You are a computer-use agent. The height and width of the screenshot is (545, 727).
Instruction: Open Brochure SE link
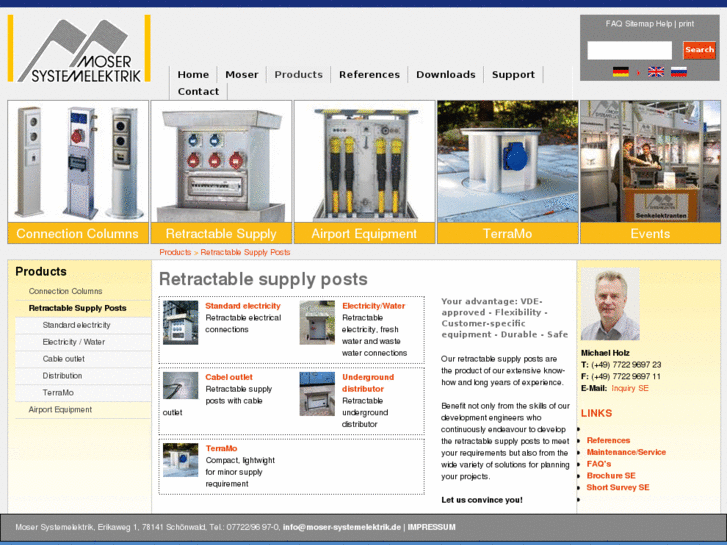[611, 475]
